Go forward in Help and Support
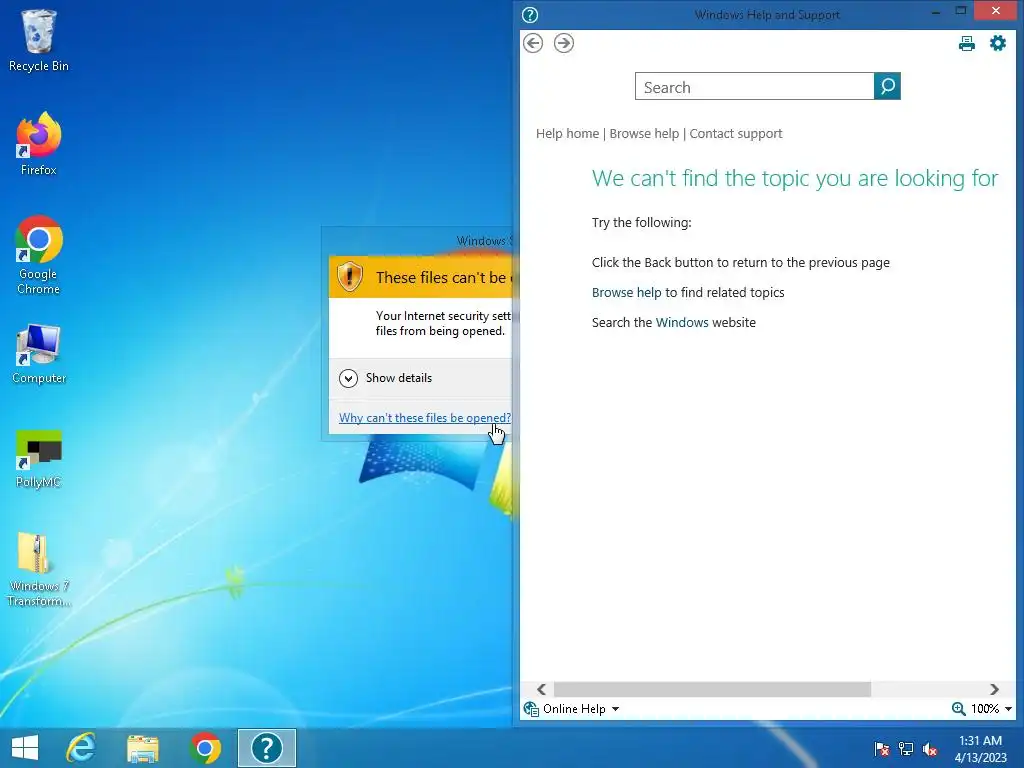The image size is (1024, 768). [x=564, y=43]
